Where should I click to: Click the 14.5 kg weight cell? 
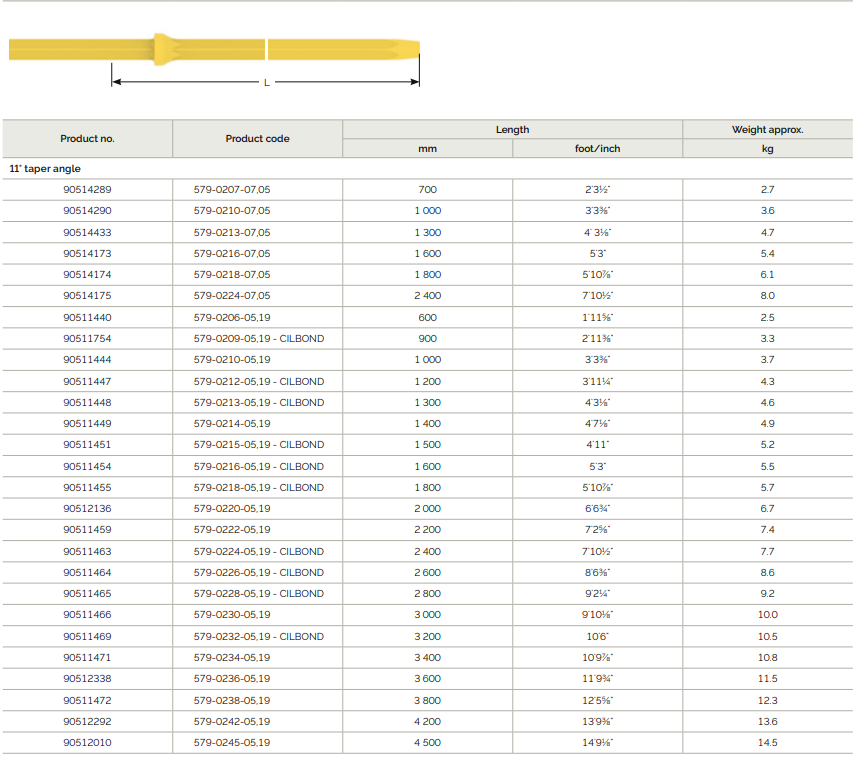tap(767, 743)
